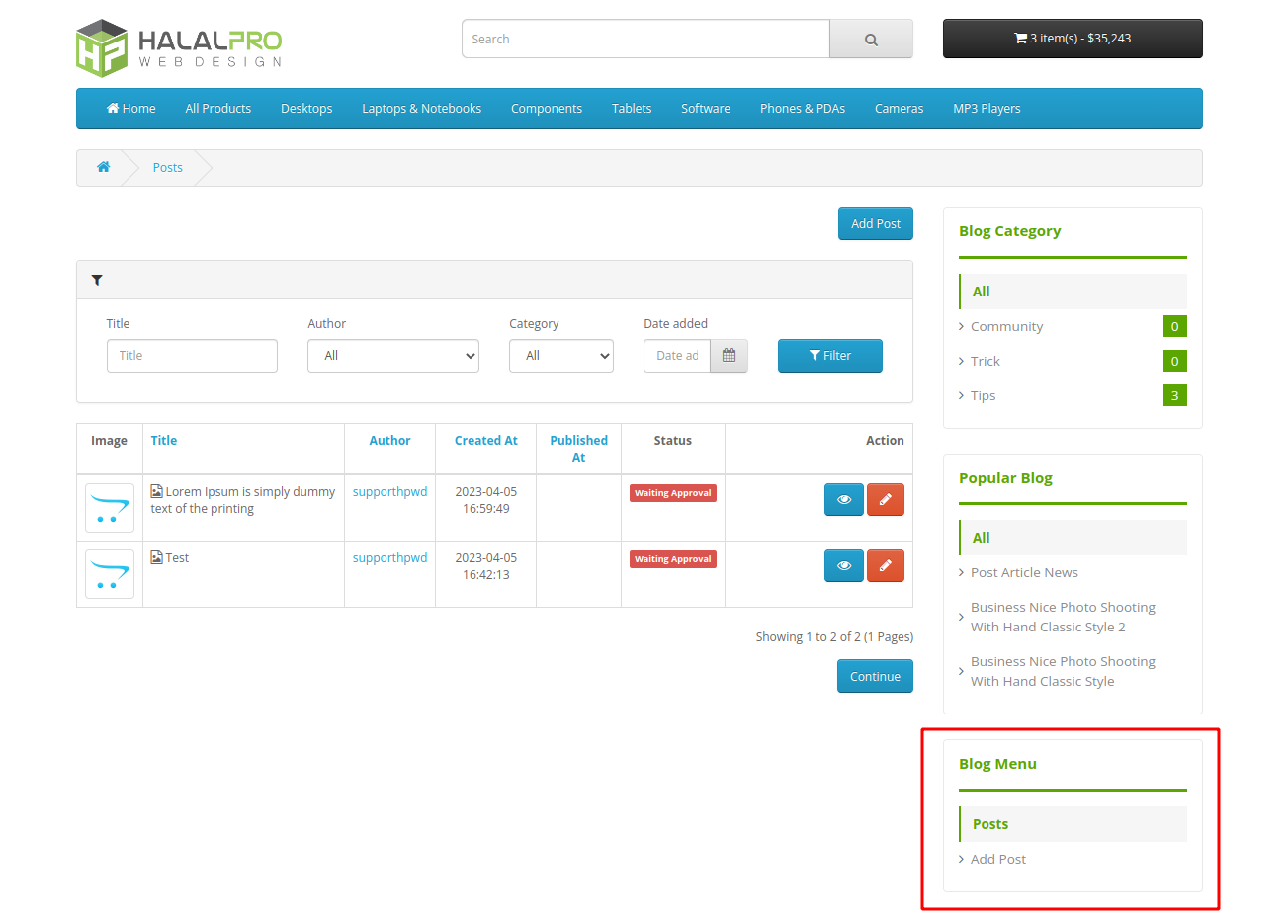The width and height of the screenshot is (1288, 924).
Task: Open Laptops & Notebooks menu
Action: (421, 109)
